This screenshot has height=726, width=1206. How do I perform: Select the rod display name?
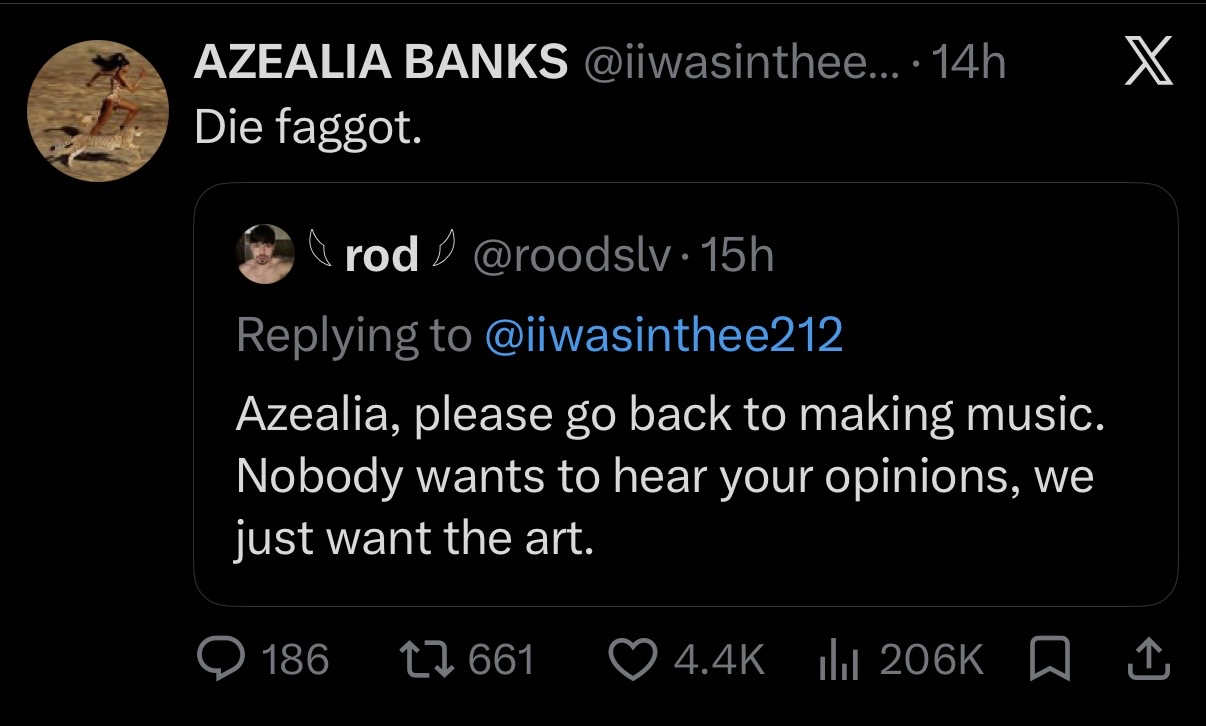[381, 256]
